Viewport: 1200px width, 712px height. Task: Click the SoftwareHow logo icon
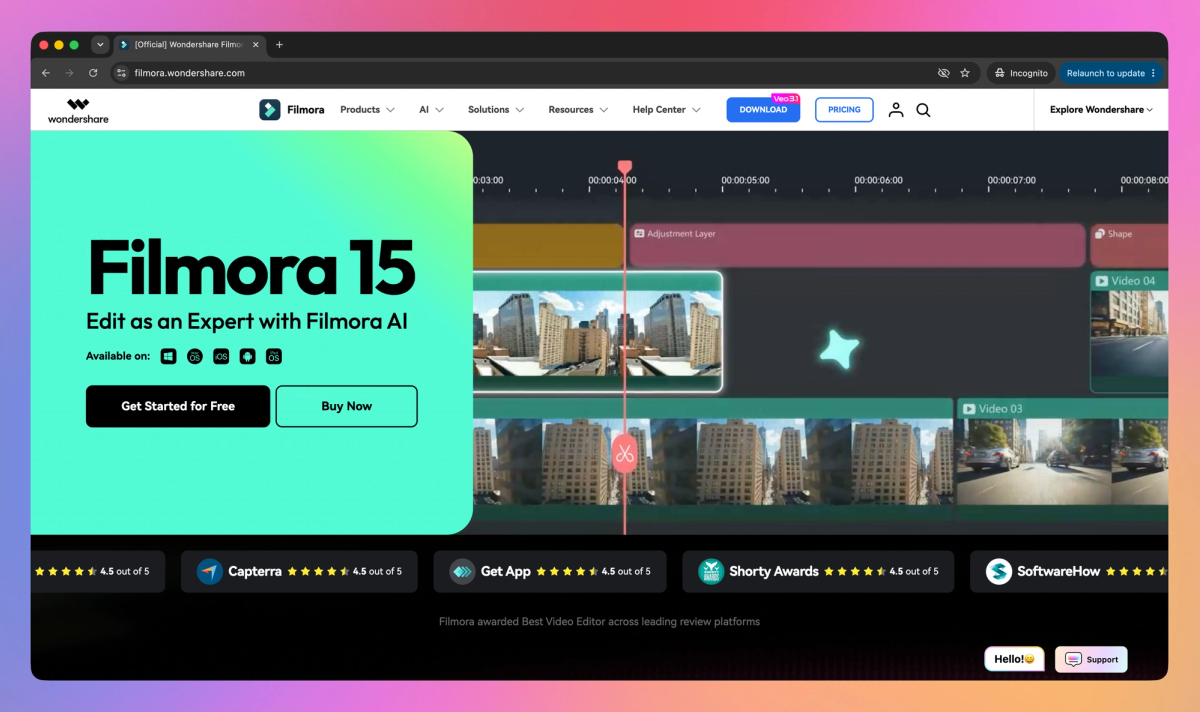998,571
